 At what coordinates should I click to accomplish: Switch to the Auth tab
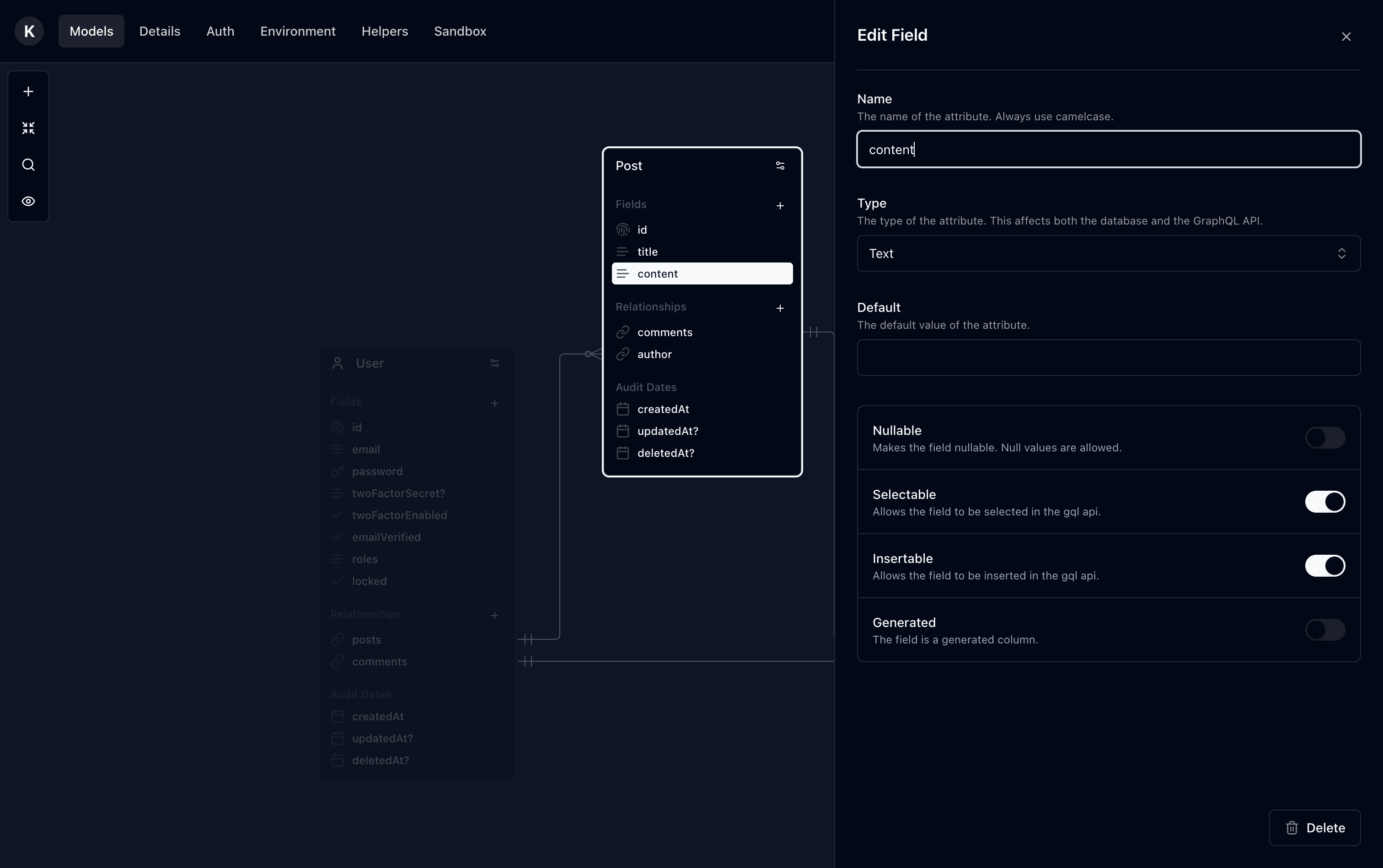pos(220,31)
